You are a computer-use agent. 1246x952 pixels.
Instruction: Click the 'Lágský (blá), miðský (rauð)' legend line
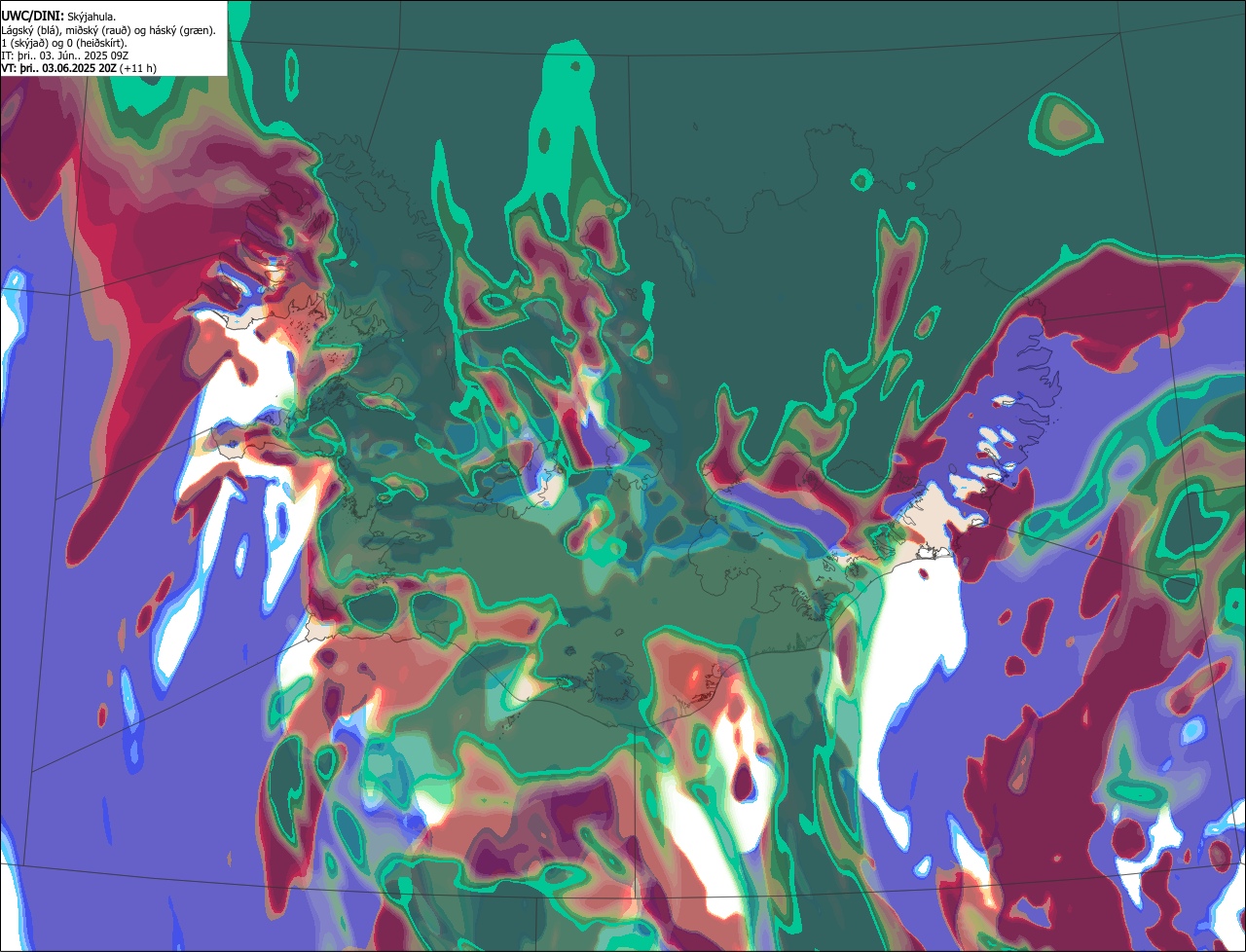point(109,30)
